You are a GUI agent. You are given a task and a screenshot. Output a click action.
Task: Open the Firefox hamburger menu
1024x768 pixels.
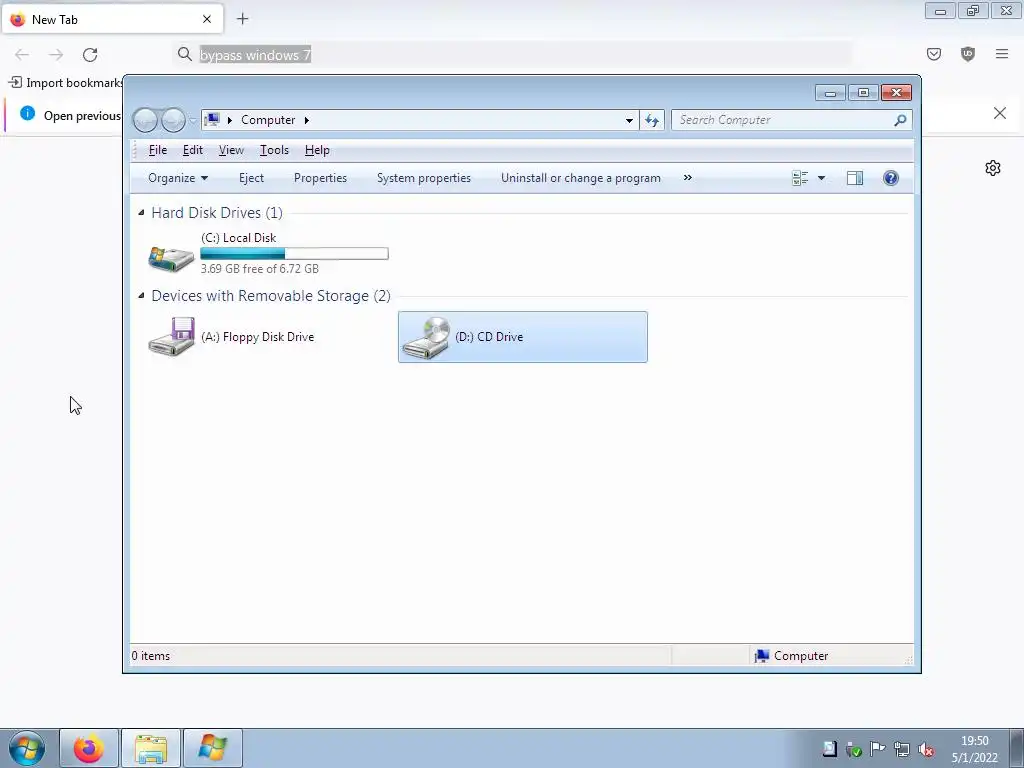pos(1002,54)
